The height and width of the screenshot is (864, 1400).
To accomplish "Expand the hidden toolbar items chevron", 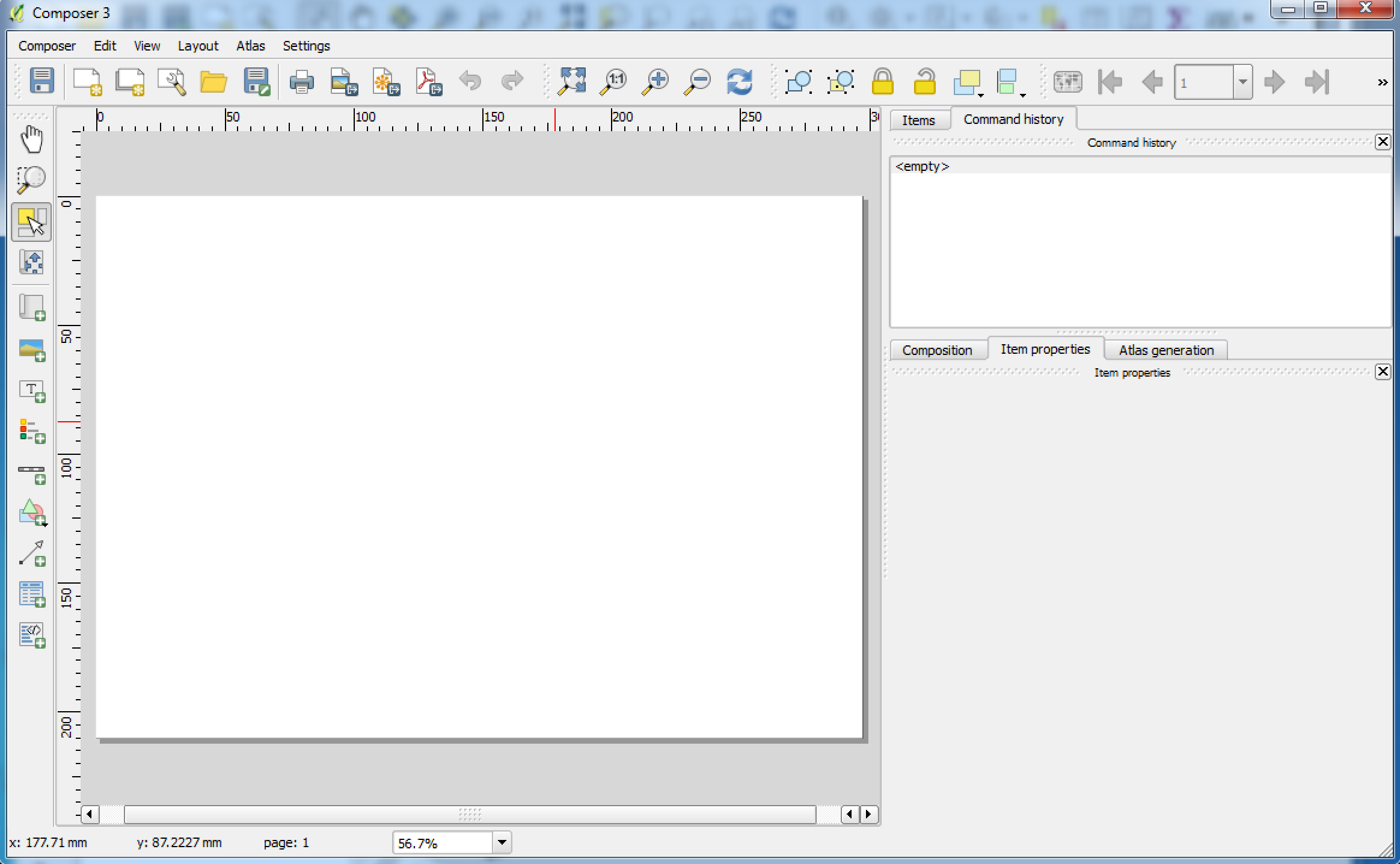I will pyautogui.click(x=1383, y=82).
